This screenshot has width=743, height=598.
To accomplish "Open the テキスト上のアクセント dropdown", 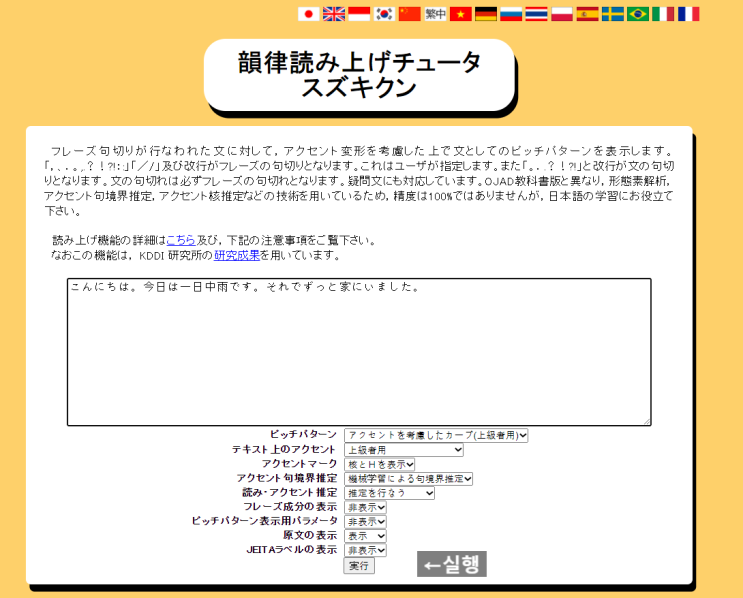I will [x=404, y=450].
